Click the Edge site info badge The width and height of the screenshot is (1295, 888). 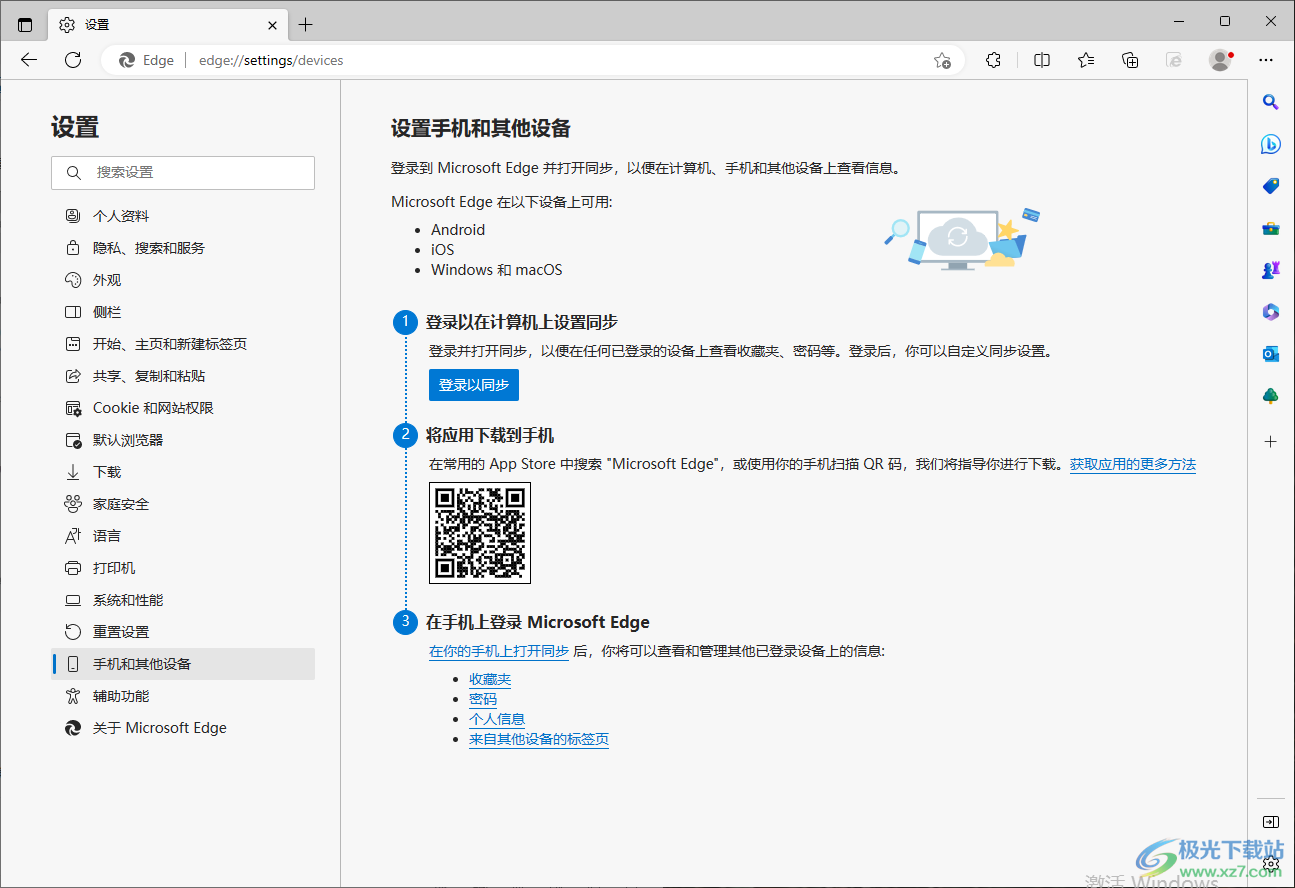tap(147, 60)
